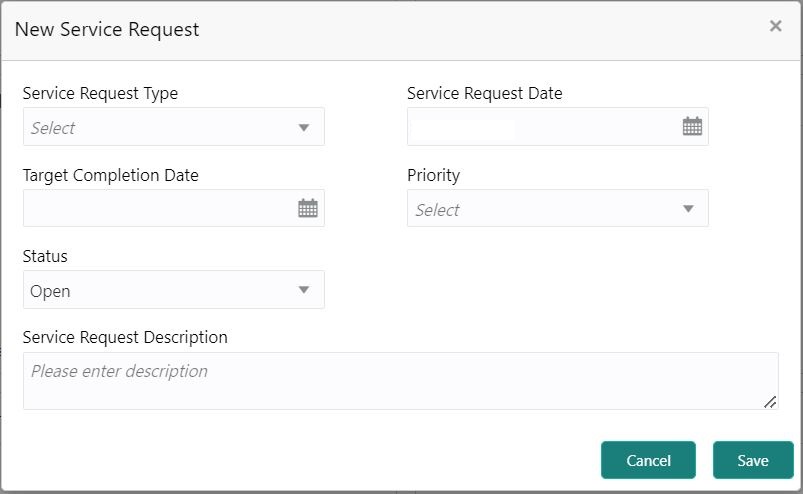Click the Service Request Type label
The height and width of the screenshot is (494, 803).
[100, 93]
